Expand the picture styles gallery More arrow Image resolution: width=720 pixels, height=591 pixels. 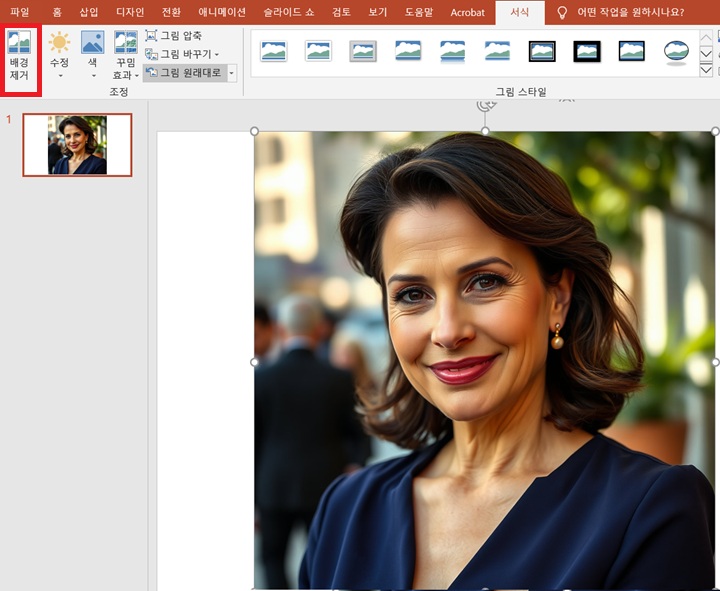[706, 70]
